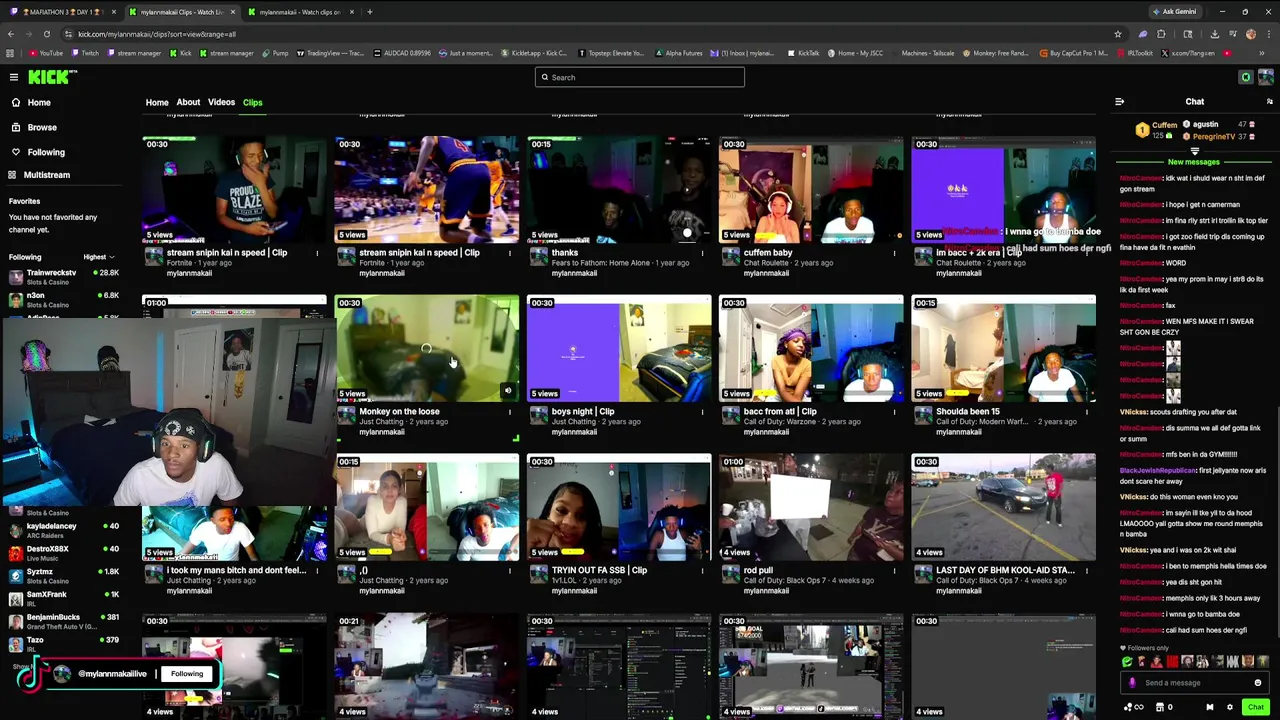Open options menu for 'cuffem baby' clip
The image size is (1280, 720).
(894, 253)
